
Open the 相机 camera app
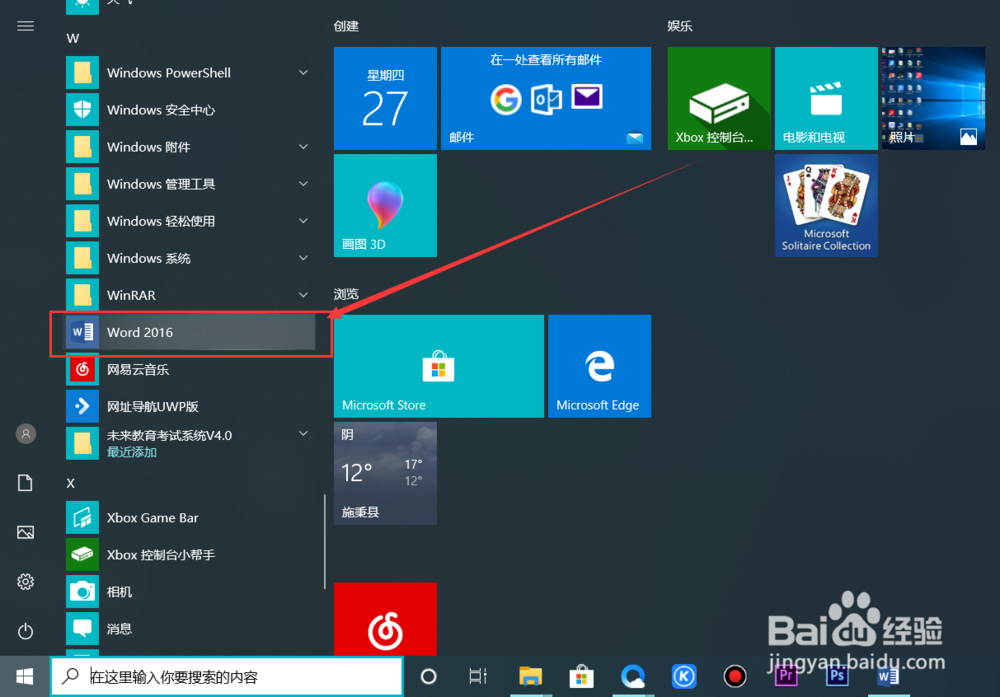(190, 592)
